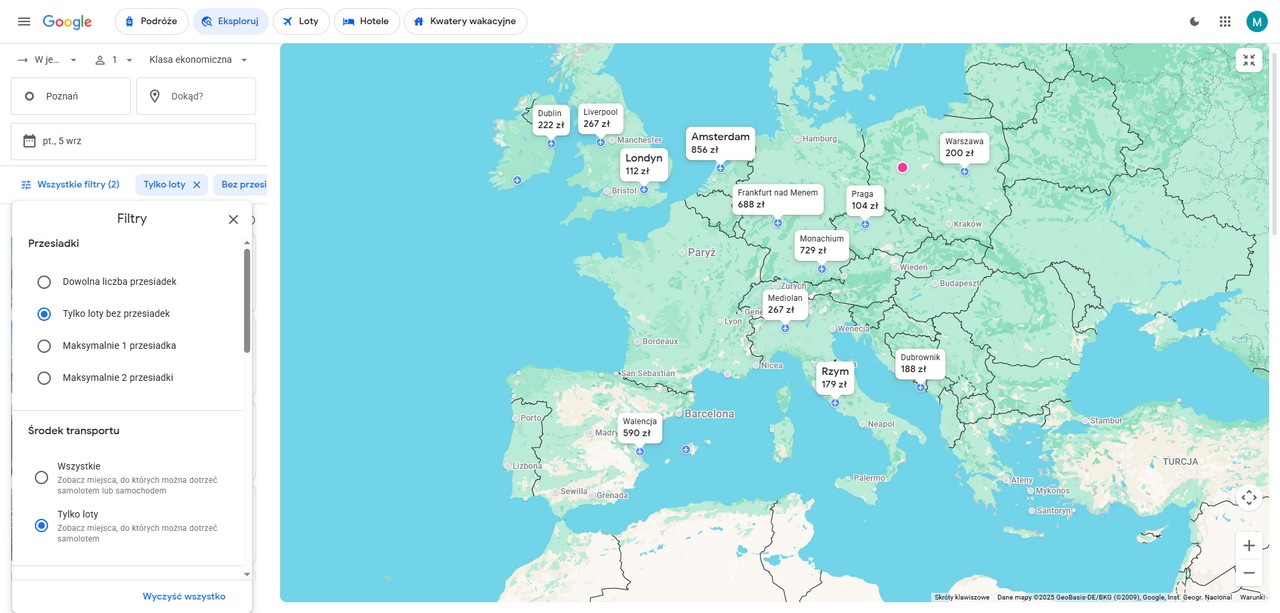Select the Warszawa 200 zł price card

point(964,147)
